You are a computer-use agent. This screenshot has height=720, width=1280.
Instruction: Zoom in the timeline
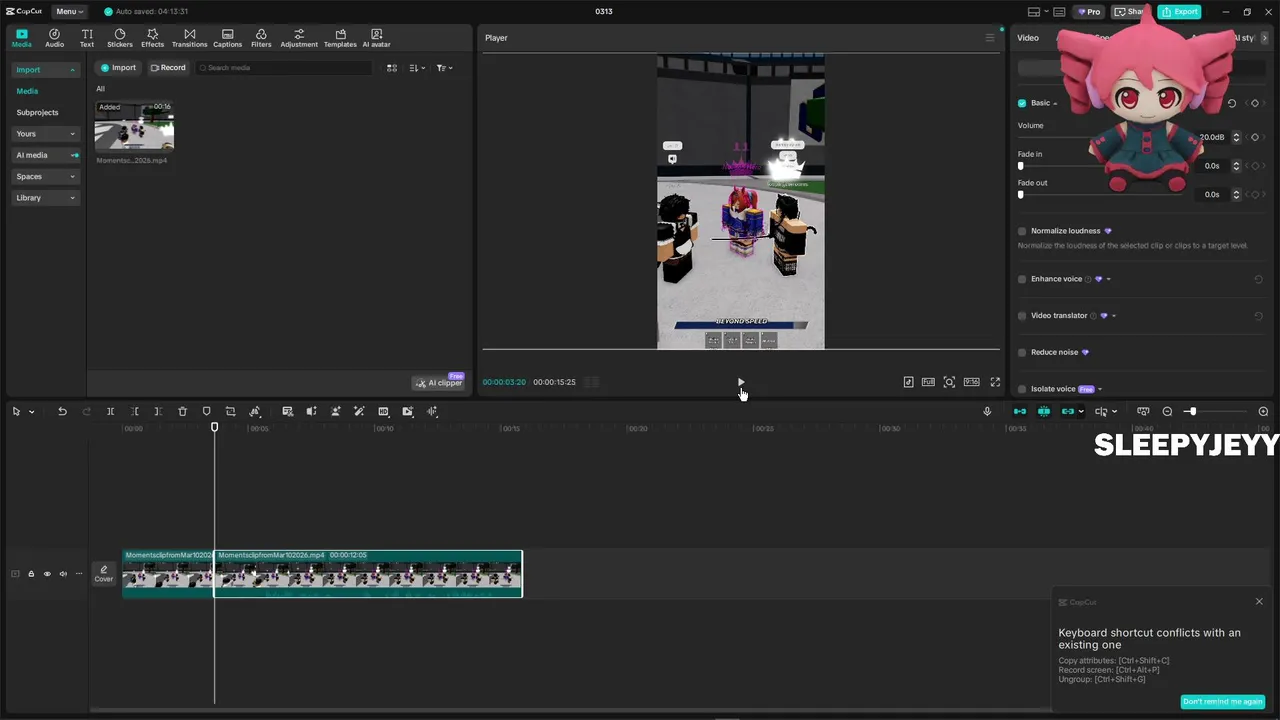[x=1263, y=411]
